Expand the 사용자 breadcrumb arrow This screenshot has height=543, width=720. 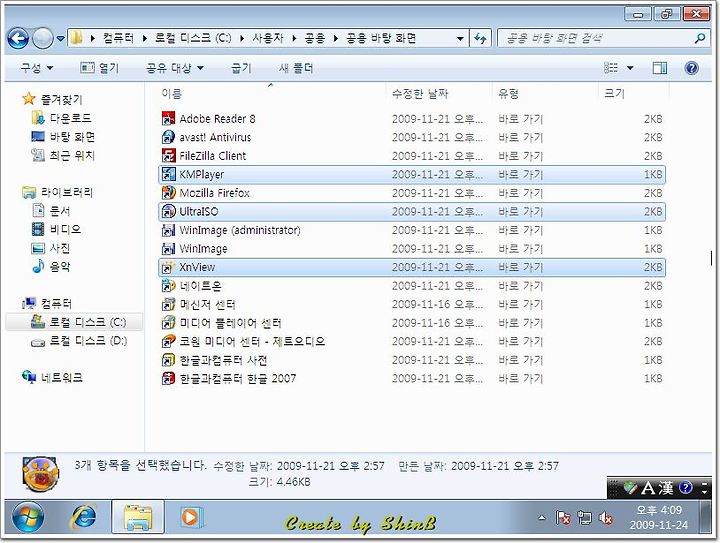(x=294, y=38)
